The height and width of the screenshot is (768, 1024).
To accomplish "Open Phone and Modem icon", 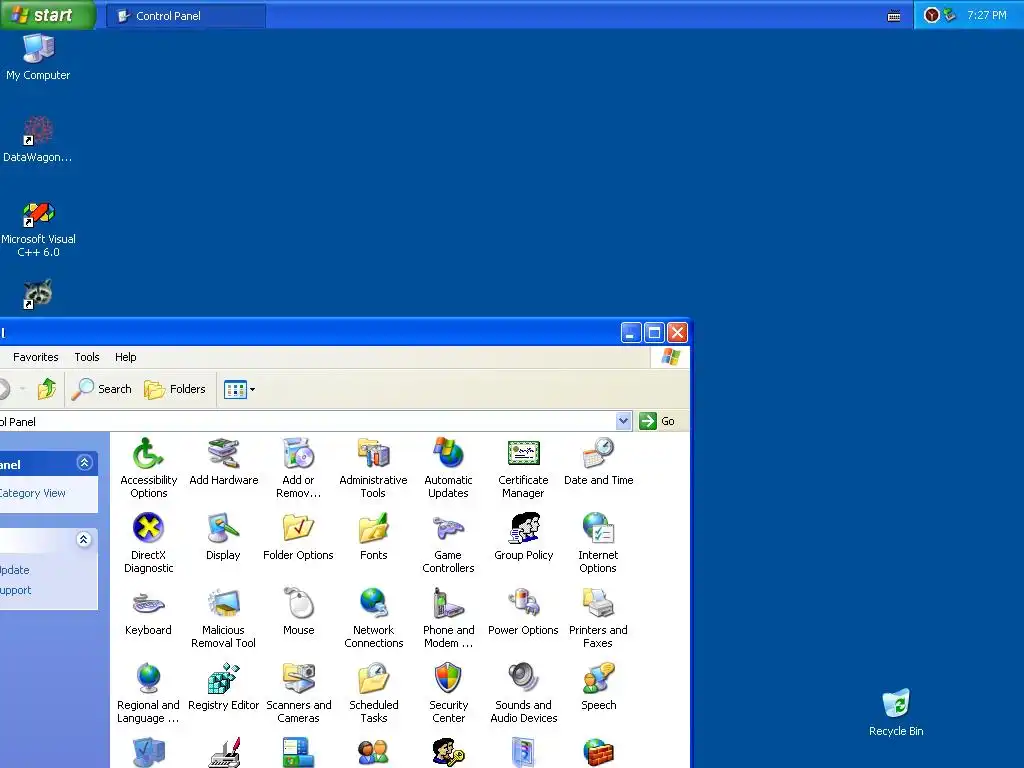I will 448,618.
